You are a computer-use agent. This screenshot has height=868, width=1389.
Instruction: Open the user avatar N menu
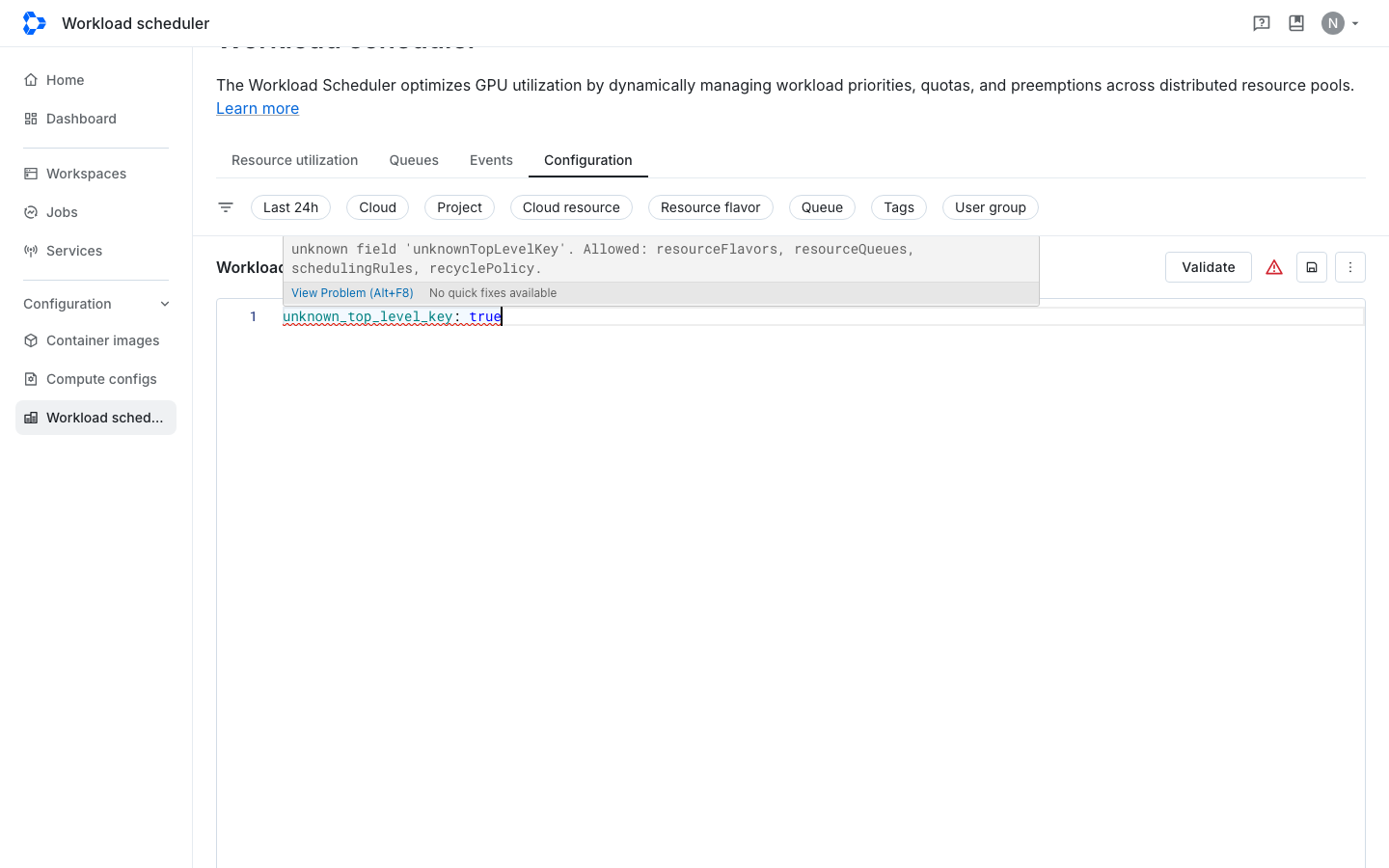coord(1333,23)
